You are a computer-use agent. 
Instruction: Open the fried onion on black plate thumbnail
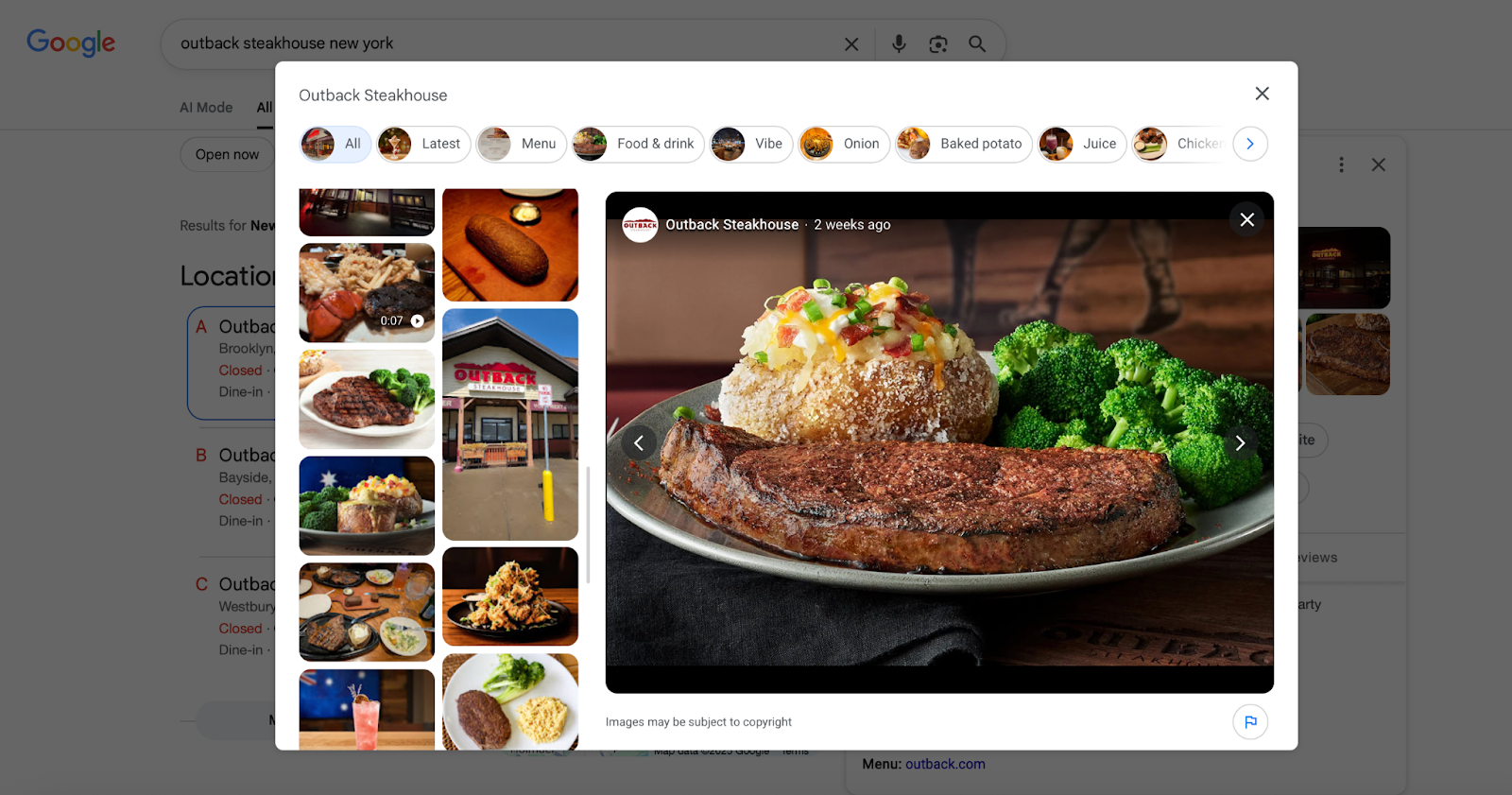[510, 596]
